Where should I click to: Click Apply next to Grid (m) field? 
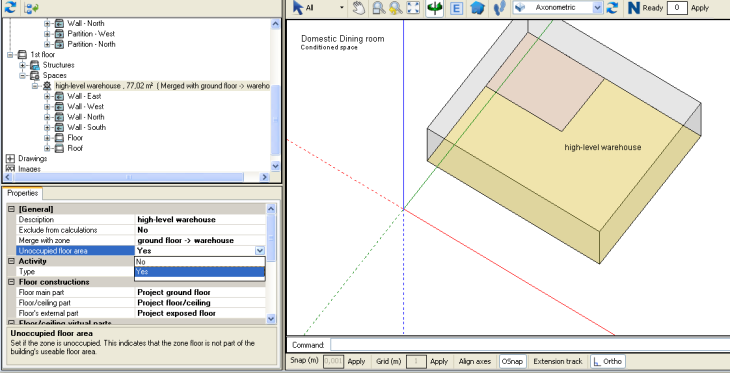439,361
